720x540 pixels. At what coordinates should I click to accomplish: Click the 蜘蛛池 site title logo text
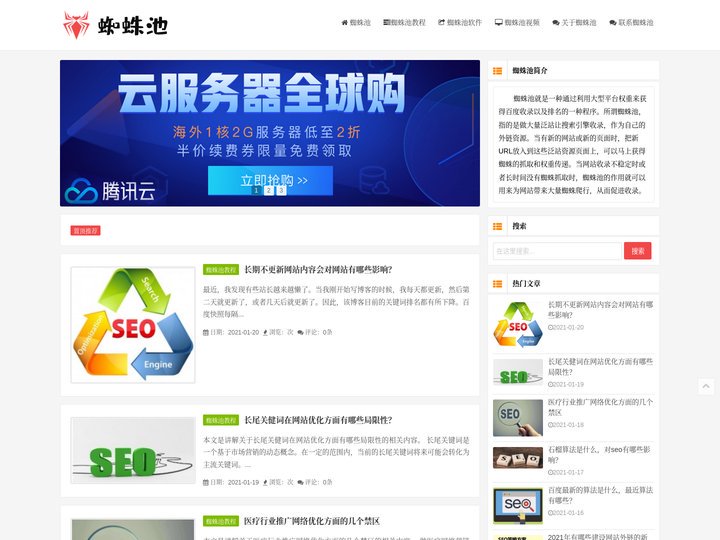[133, 26]
